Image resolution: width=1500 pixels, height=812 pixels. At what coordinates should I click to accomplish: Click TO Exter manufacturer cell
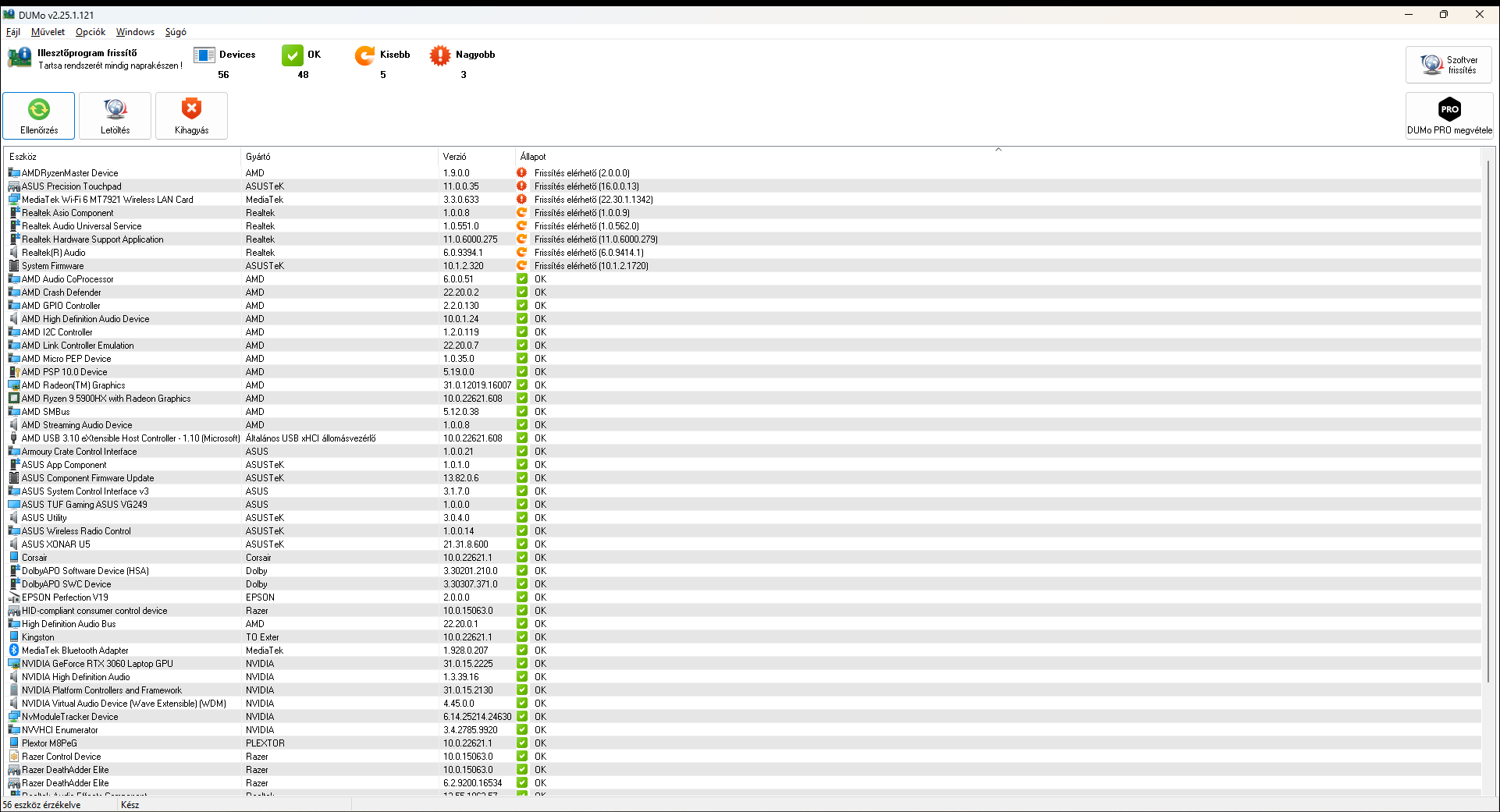pos(262,637)
